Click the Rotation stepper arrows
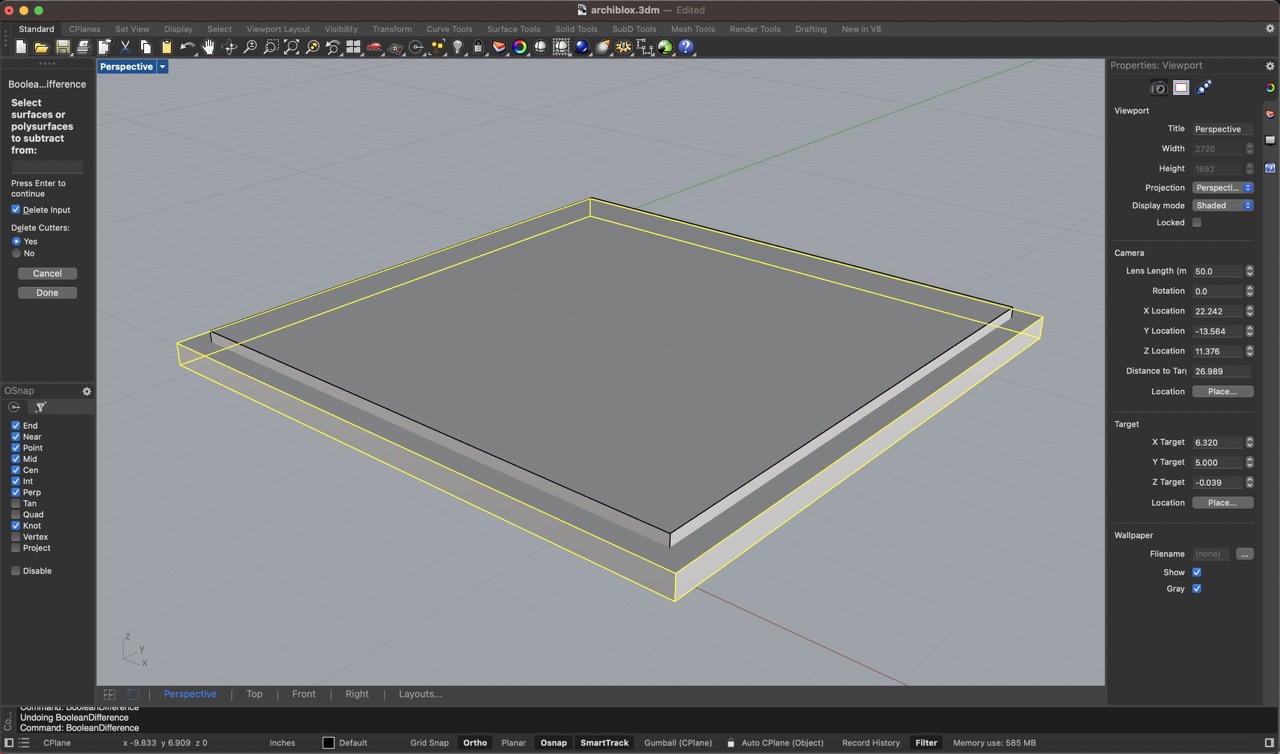The height and width of the screenshot is (754, 1280). pyautogui.click(x=1249, y=291)
